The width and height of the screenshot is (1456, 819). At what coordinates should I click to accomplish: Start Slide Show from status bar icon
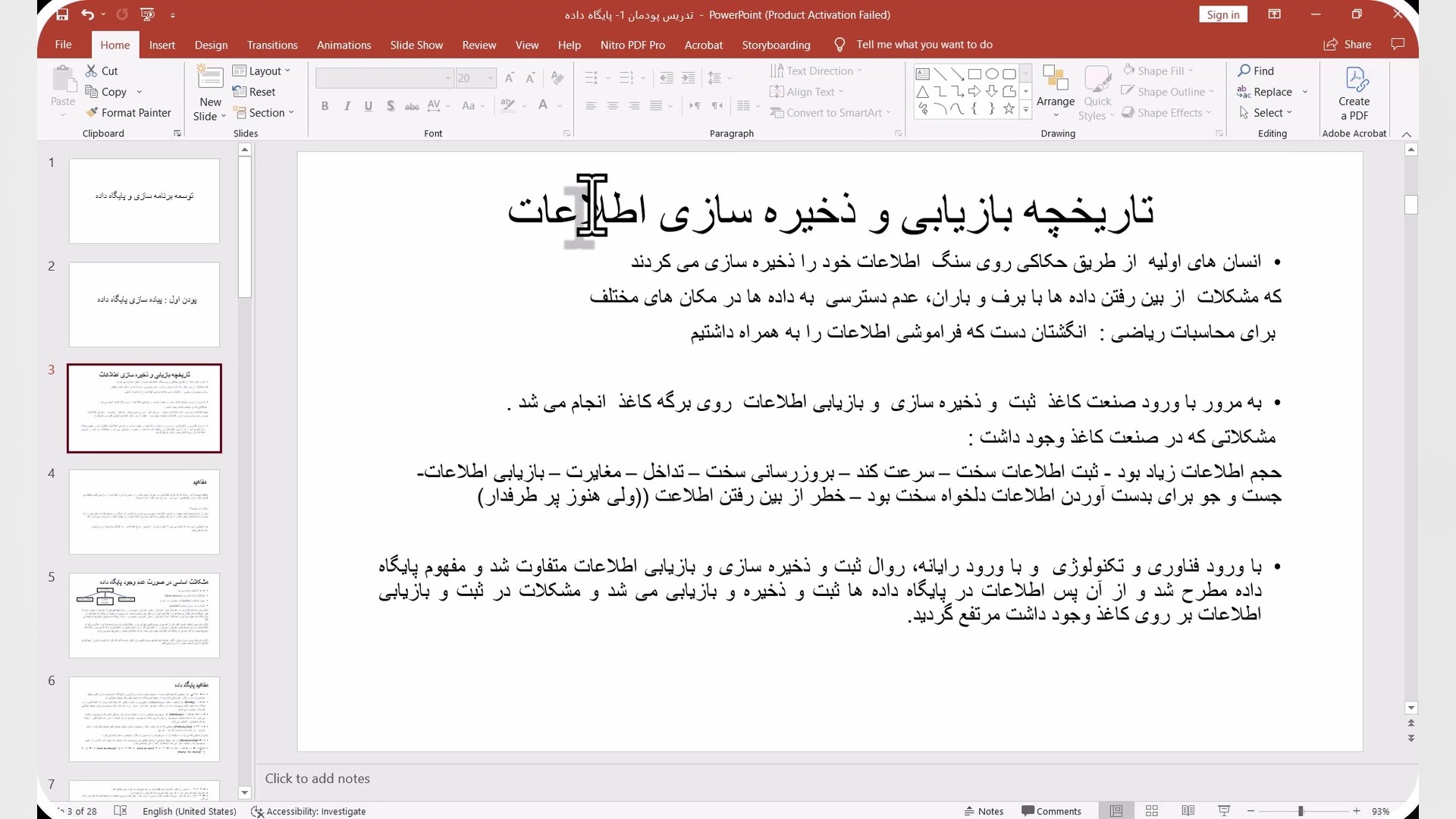click(1223, 811)
